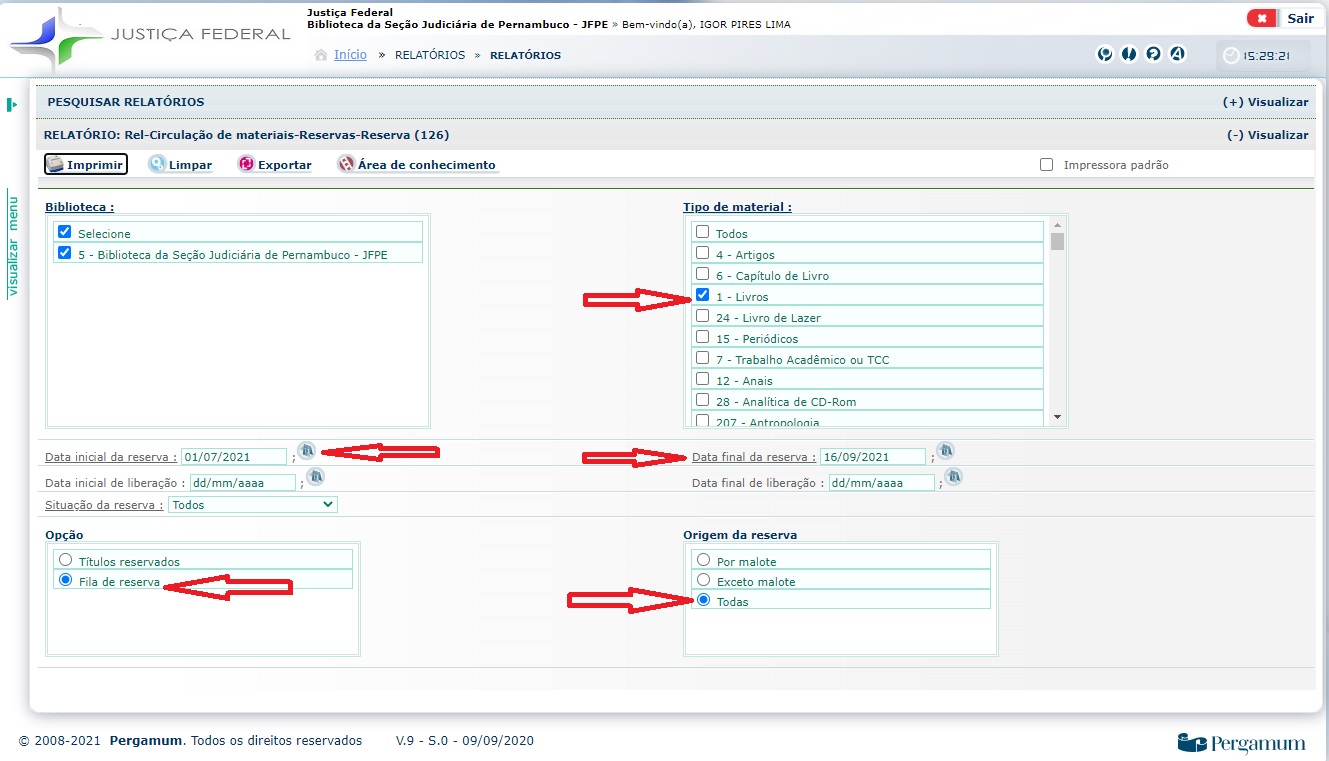Image resolution: width=1329 pixels, height=761 pixels.
Task: Click the Exportar export icon
Action: pos(246,164)
